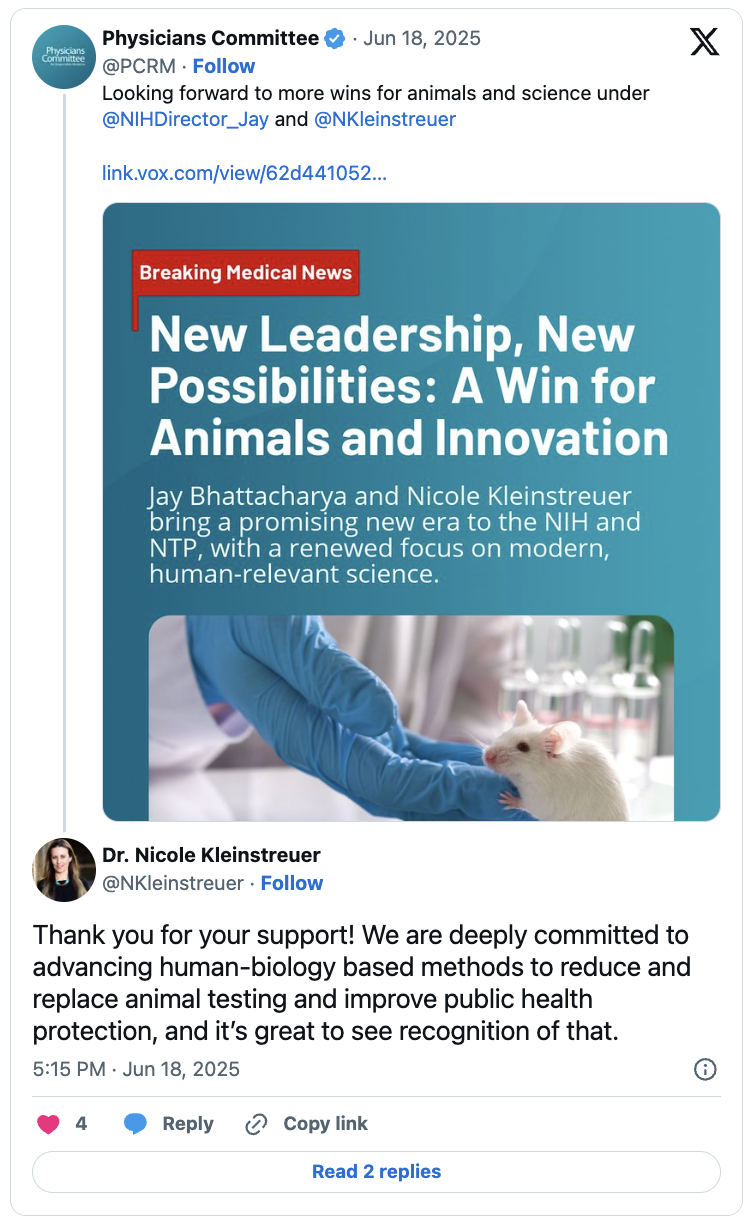Click the Physicians Committee display name
This screenshot has height=1222, width=756.
pyautogui.click(x=211, y=39)
